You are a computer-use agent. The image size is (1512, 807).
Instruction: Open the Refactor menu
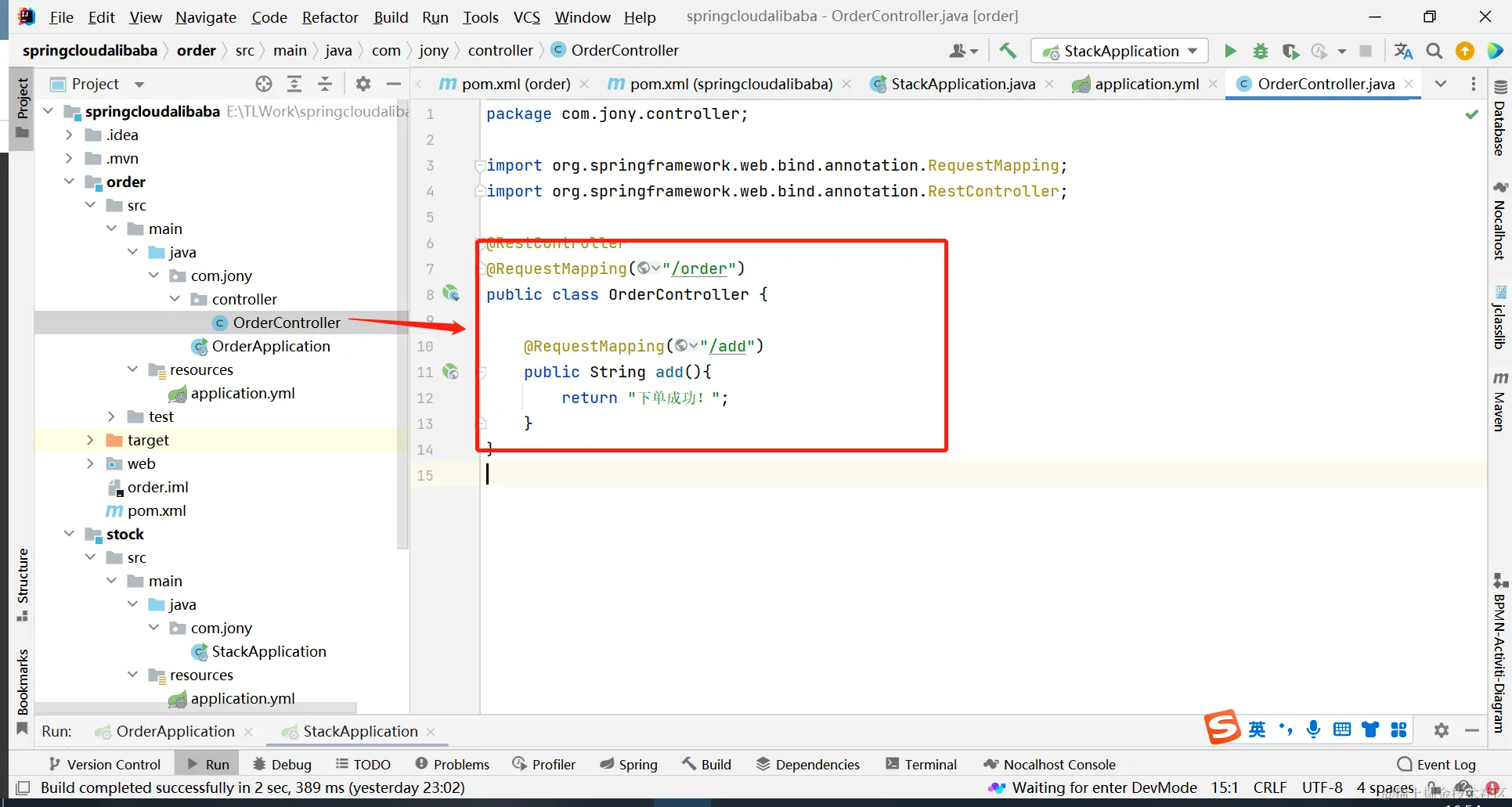[330, 16]
